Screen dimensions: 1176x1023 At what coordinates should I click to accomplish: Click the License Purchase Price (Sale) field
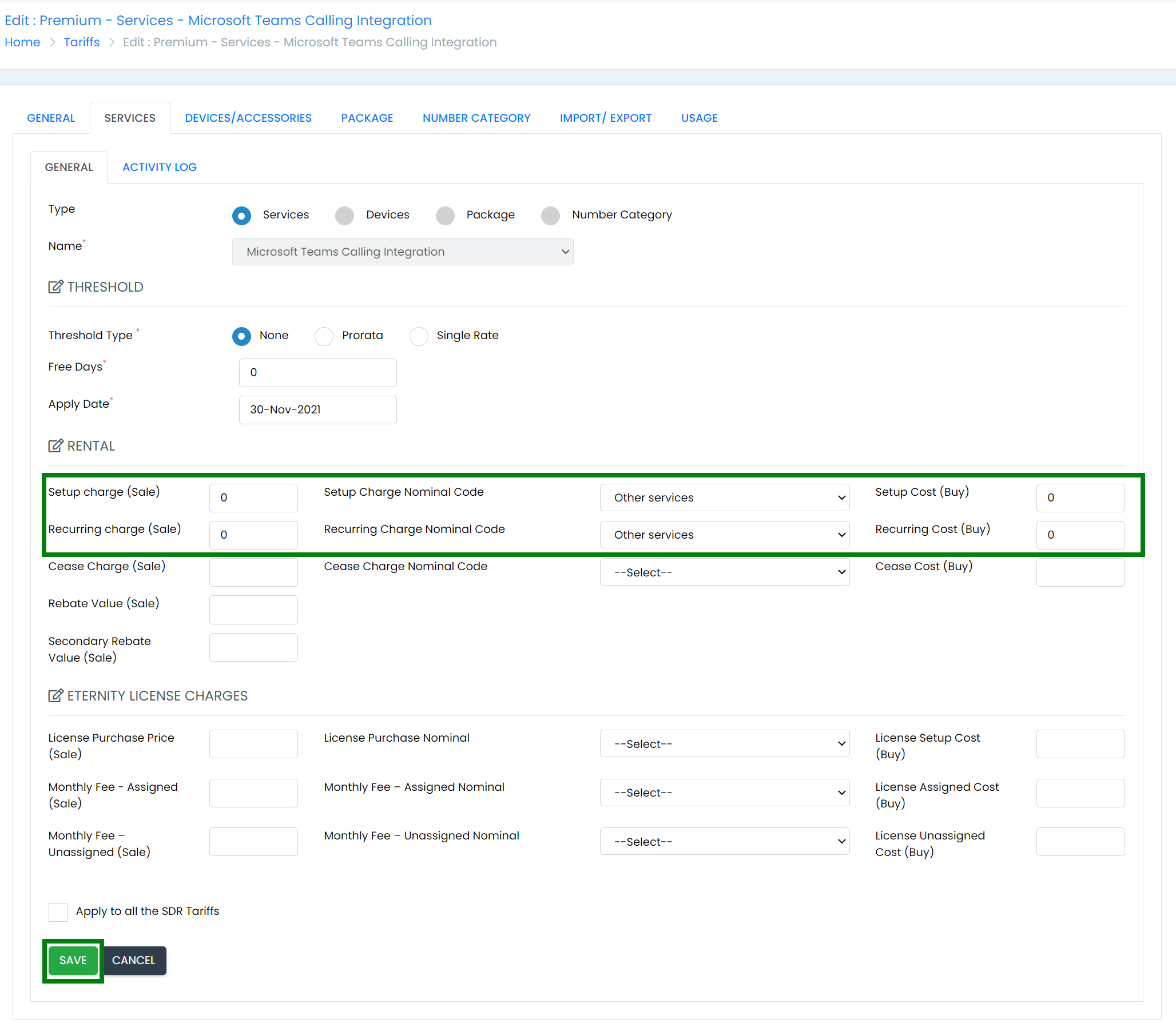(x=253, y=744)
